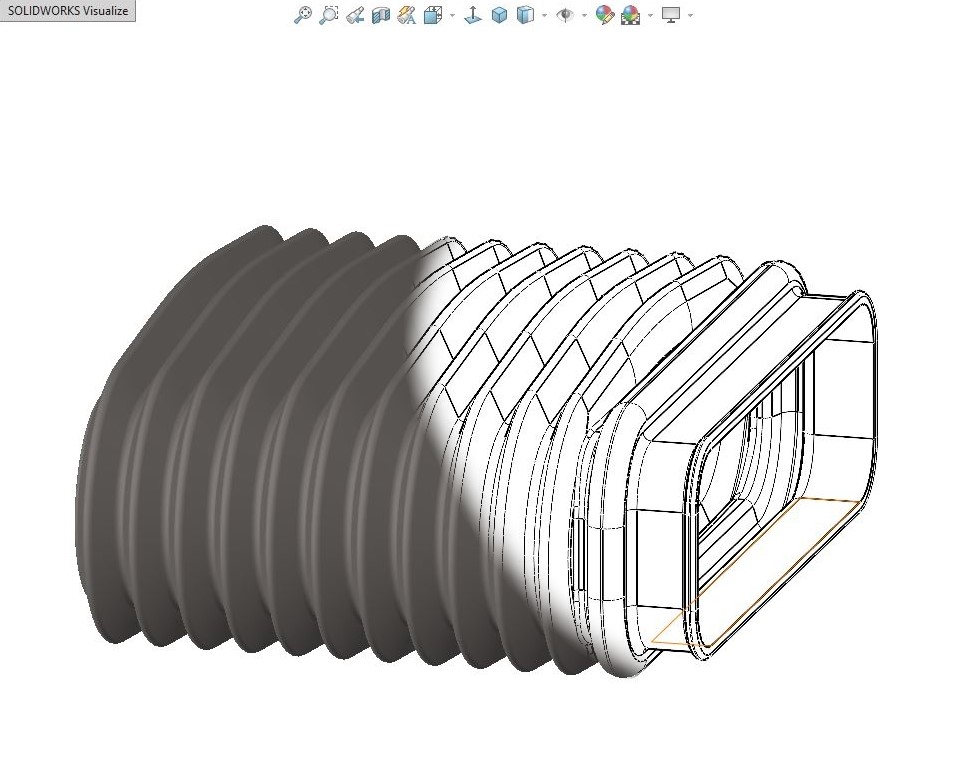The width and height of the screenshot is (959, 775).
Task: Toggle the Hide/Show Items eye icon
Action: click(x=565, y=15)
